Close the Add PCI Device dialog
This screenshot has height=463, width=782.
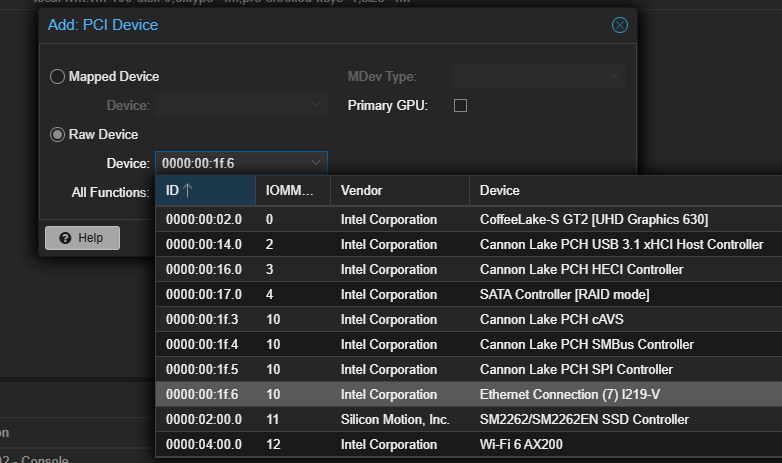[619, 25]
